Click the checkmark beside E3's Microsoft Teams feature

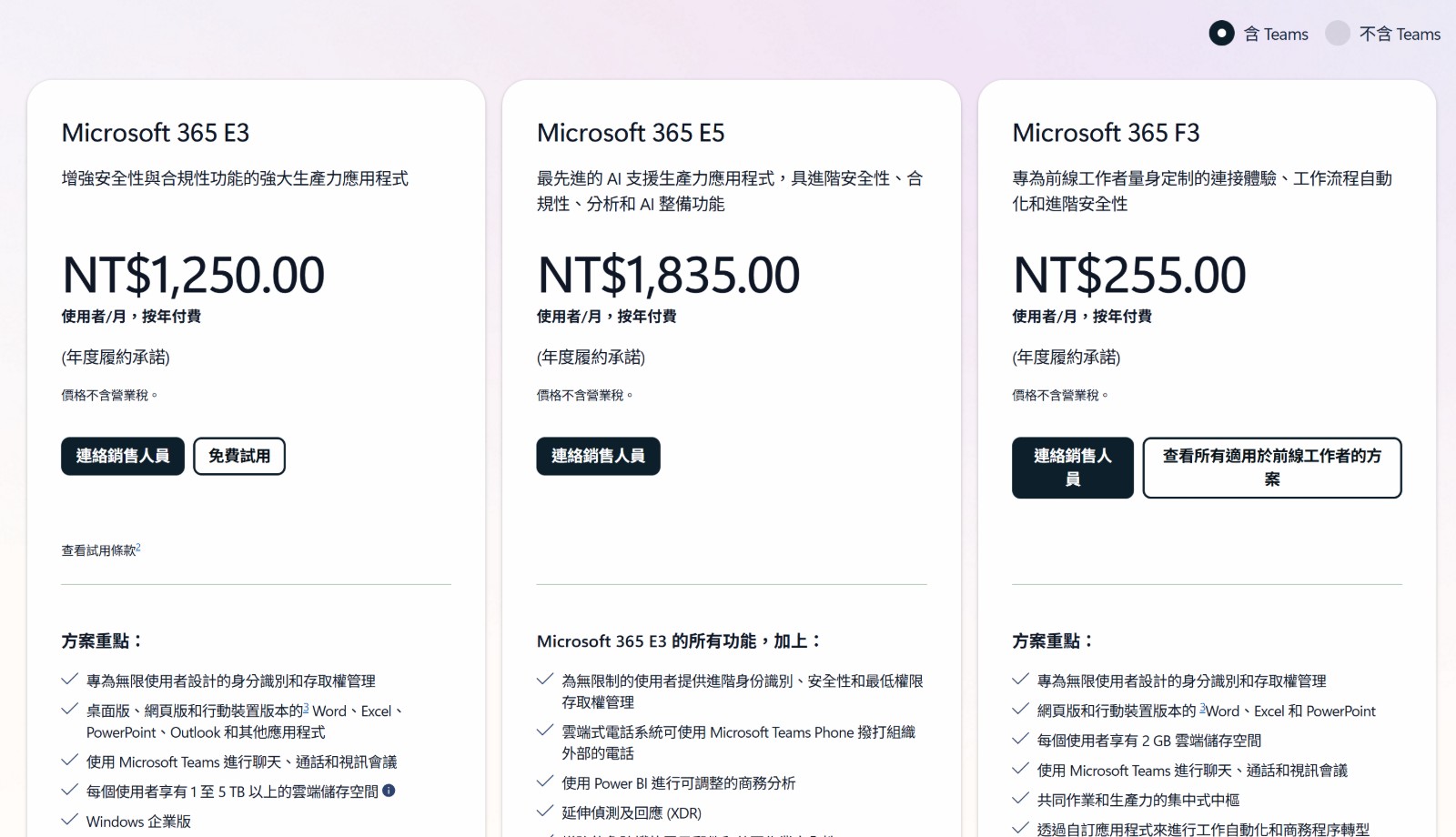pyautogui.click(x=68, y=762)
